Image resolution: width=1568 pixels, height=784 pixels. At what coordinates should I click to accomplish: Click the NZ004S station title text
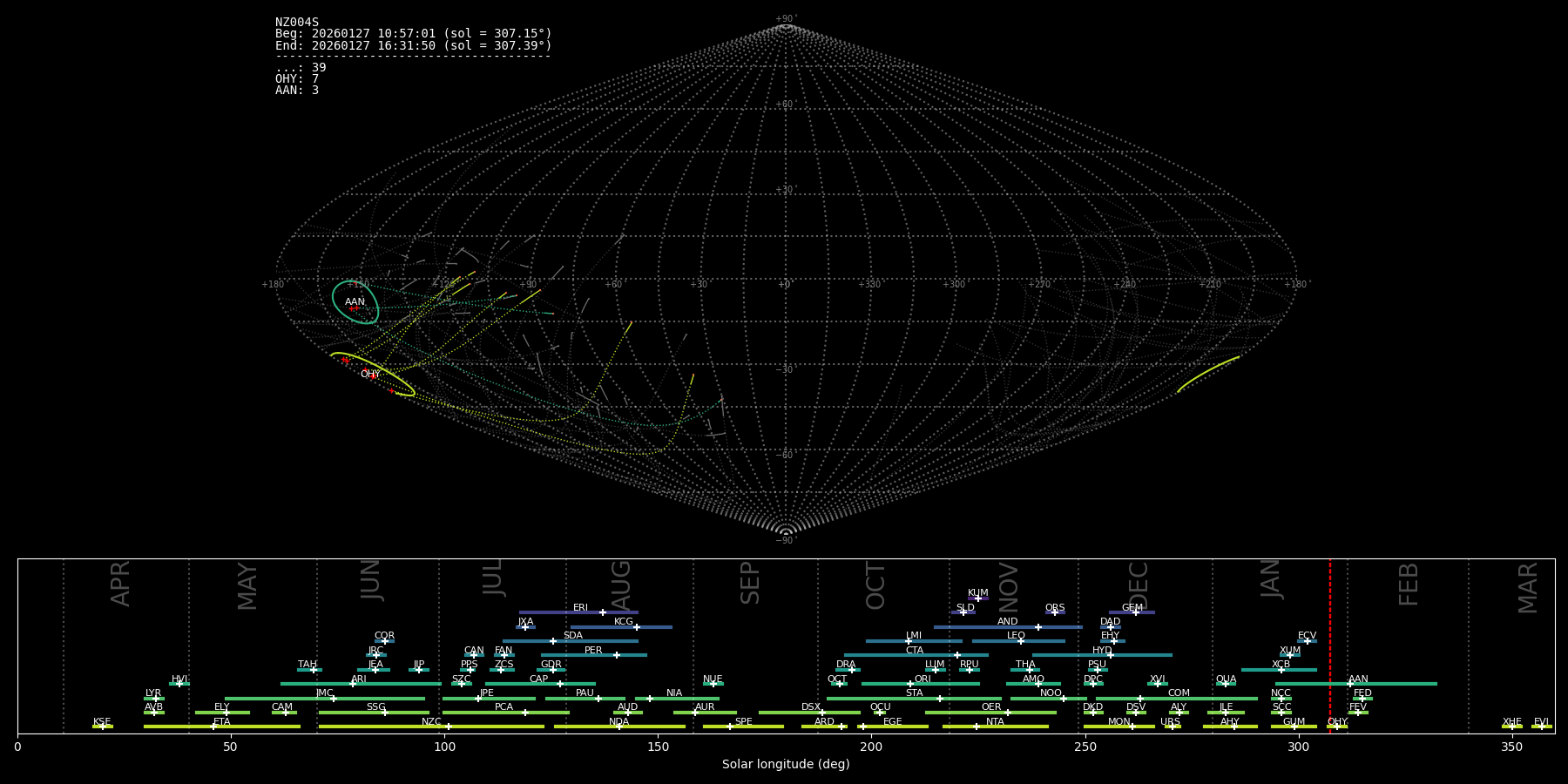coord(297,23)
